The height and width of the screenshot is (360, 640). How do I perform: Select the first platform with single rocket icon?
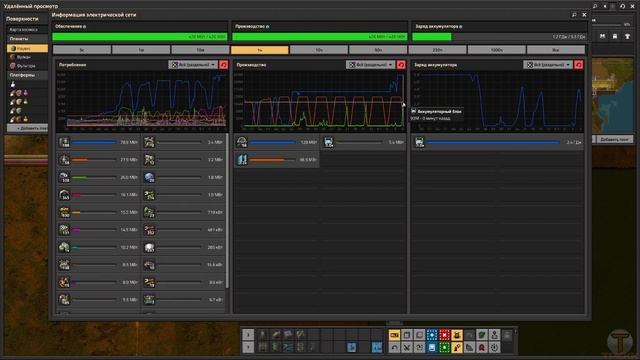(x=13, y=84)
